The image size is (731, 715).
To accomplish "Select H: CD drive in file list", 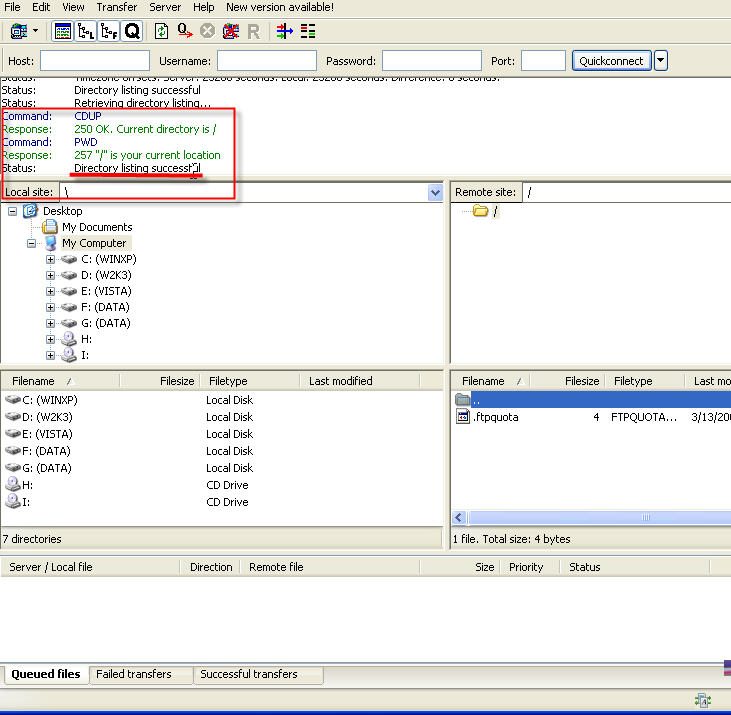I will 27,485.
